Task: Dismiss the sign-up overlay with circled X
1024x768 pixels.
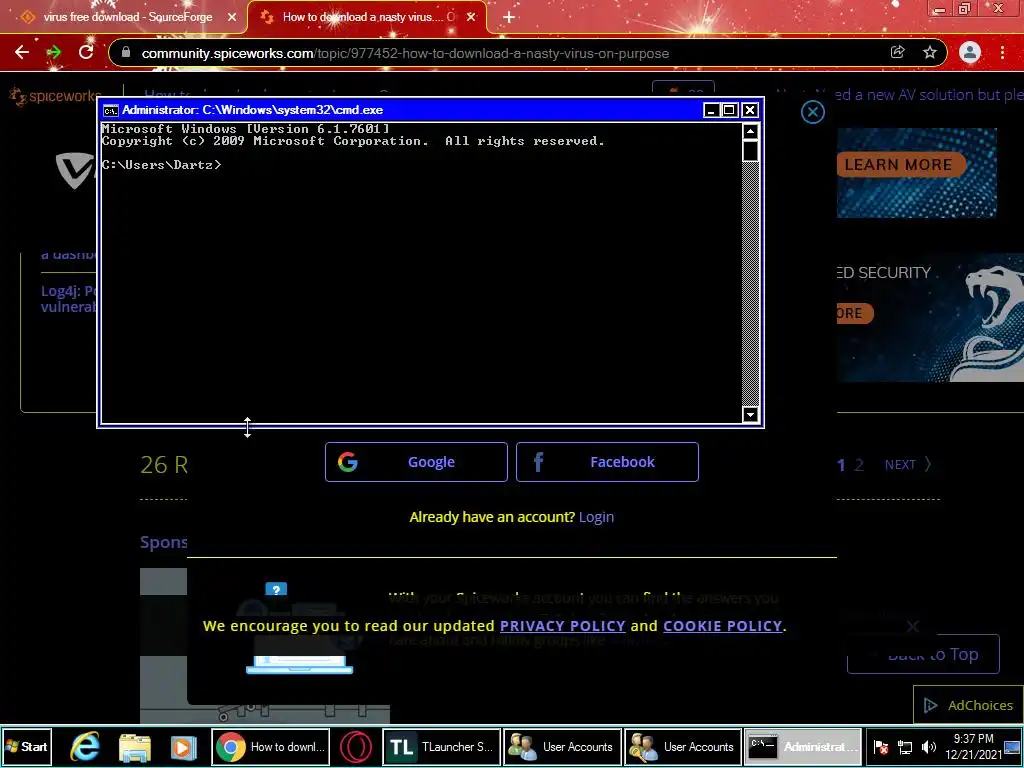Action: tap(812, 112)
